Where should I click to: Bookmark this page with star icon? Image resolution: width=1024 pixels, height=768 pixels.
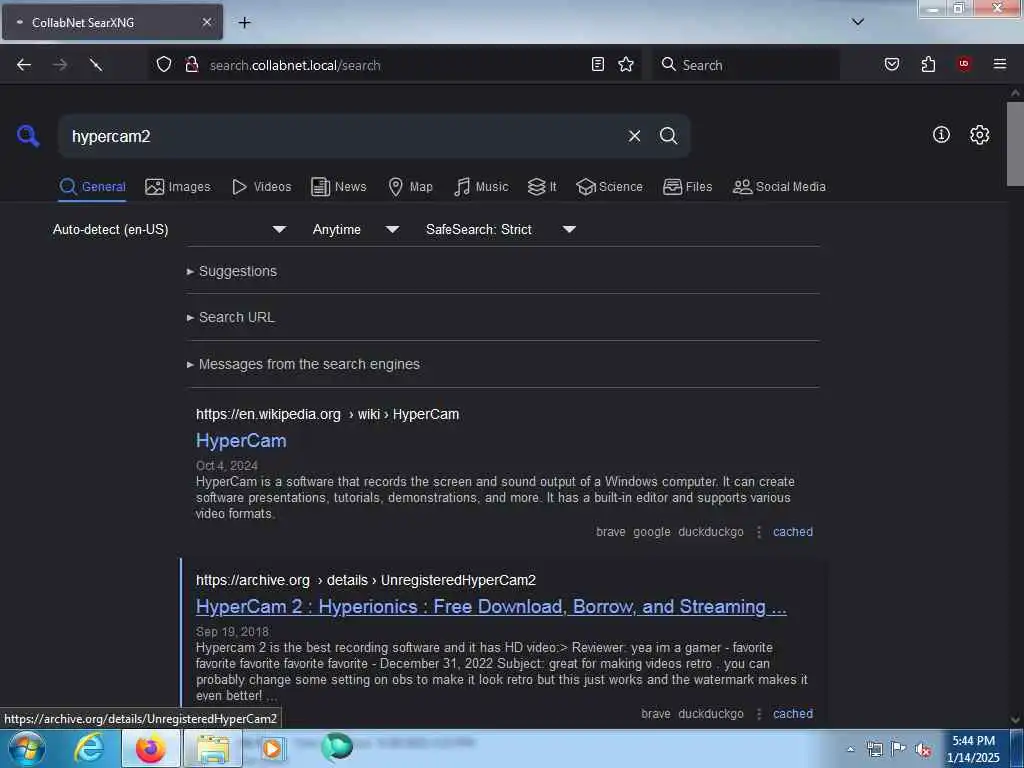point(626,64)
